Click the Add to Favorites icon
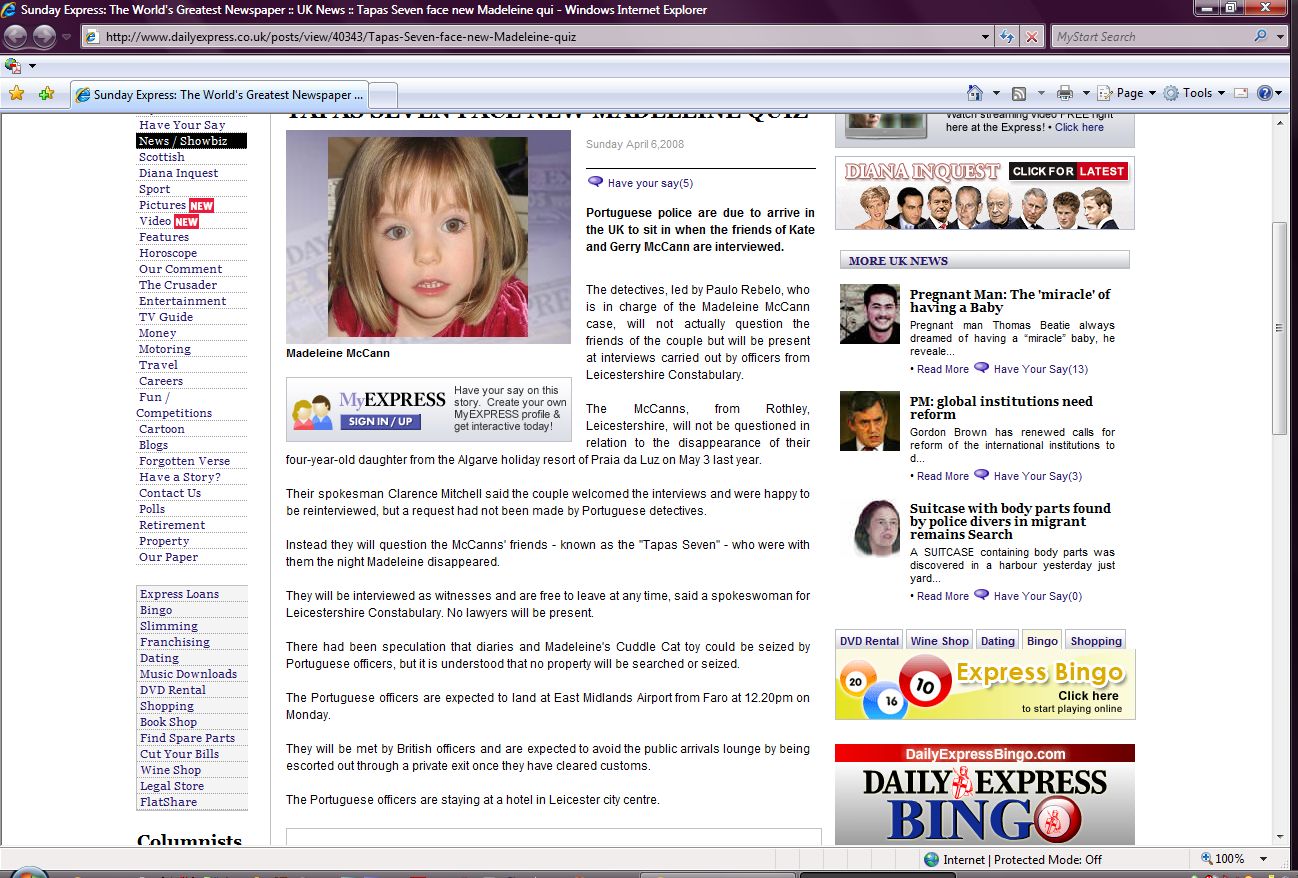The height and width of the screenshot is (878, 1298). click(x=46, y=94)
